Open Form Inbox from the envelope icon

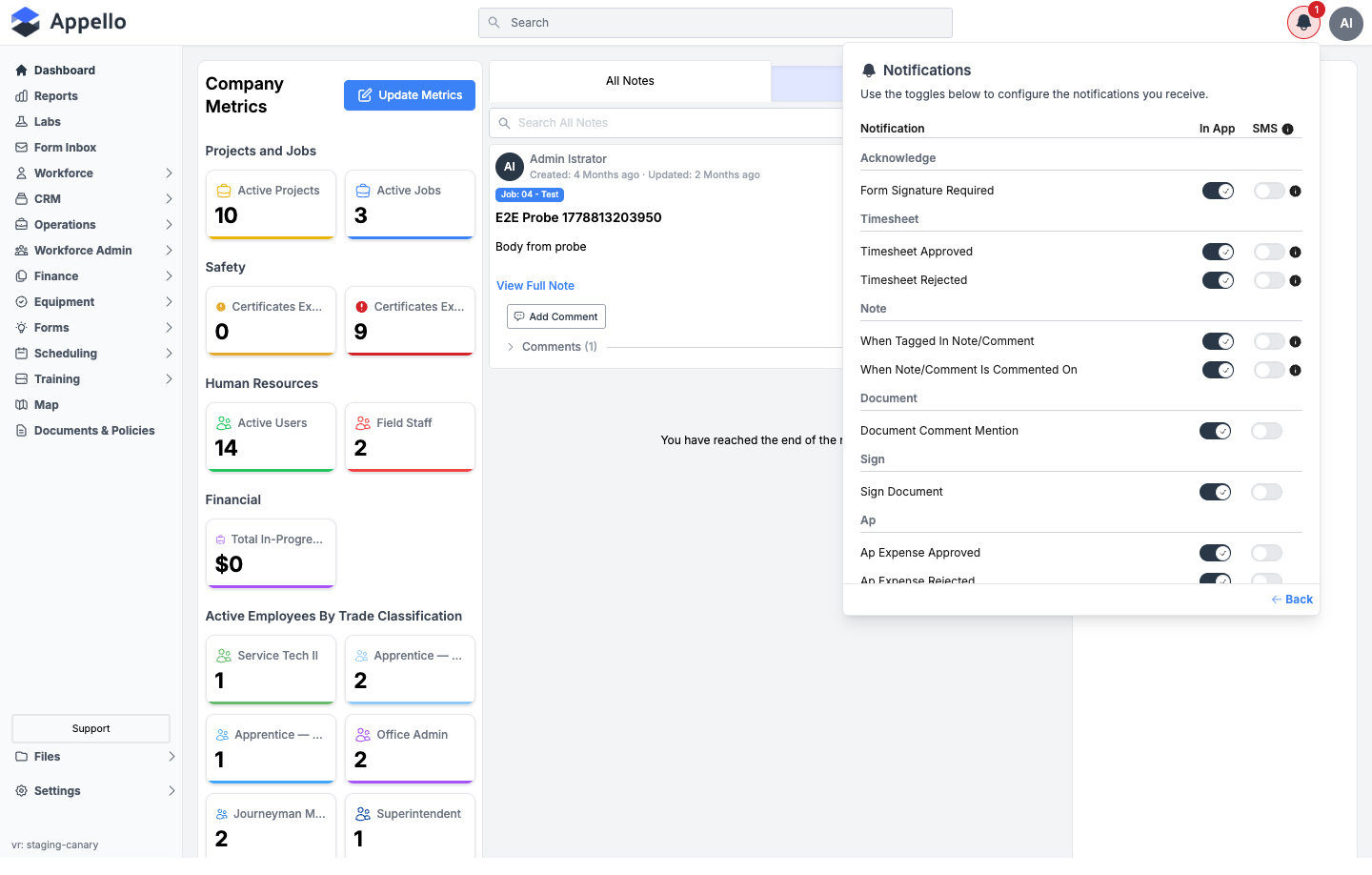tap(21, 148)
